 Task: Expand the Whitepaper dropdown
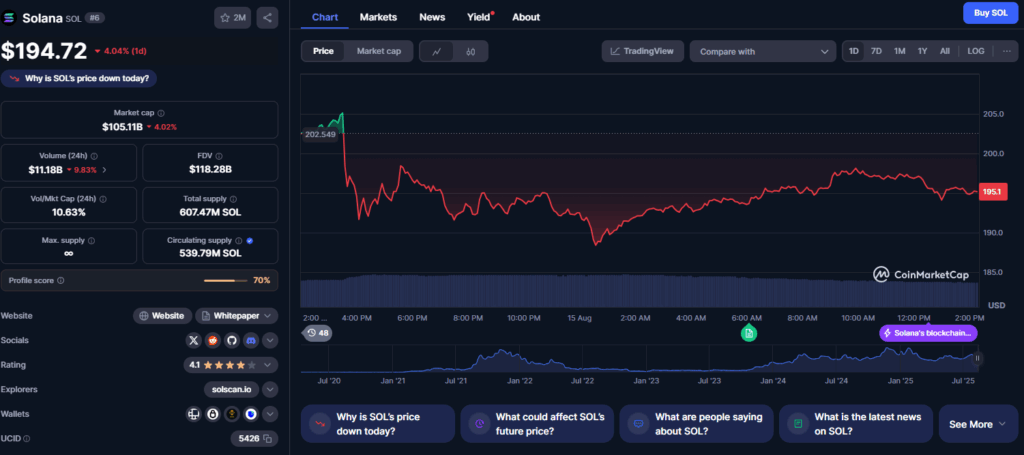pos(236,316)
